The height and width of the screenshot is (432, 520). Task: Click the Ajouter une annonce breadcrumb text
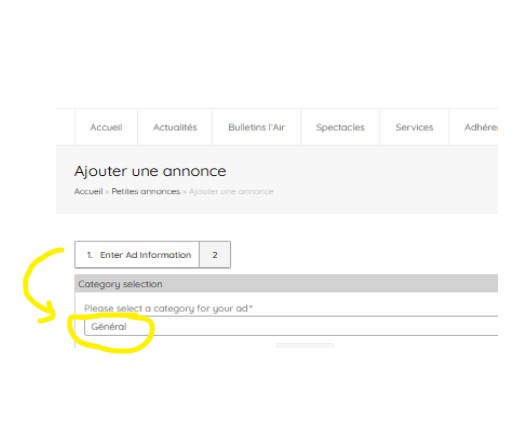point(231,191)
